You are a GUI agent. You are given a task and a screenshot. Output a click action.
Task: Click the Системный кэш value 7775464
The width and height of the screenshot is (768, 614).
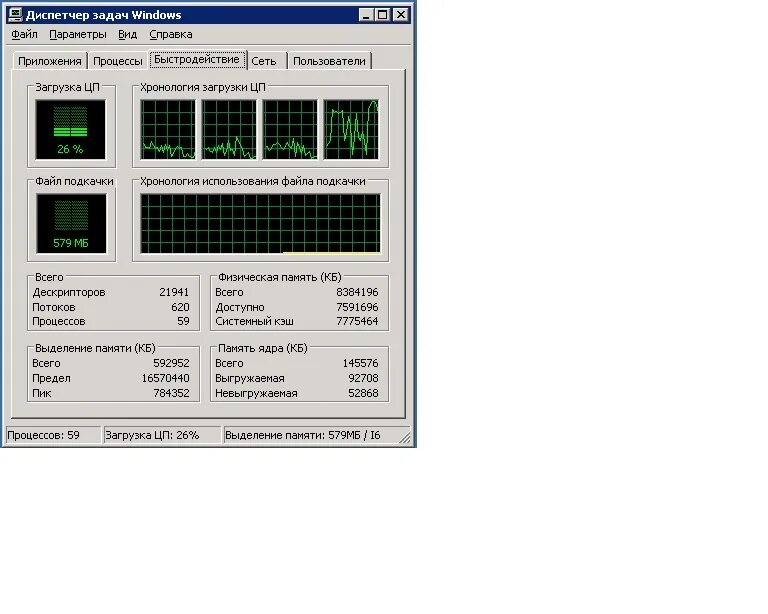357,321
